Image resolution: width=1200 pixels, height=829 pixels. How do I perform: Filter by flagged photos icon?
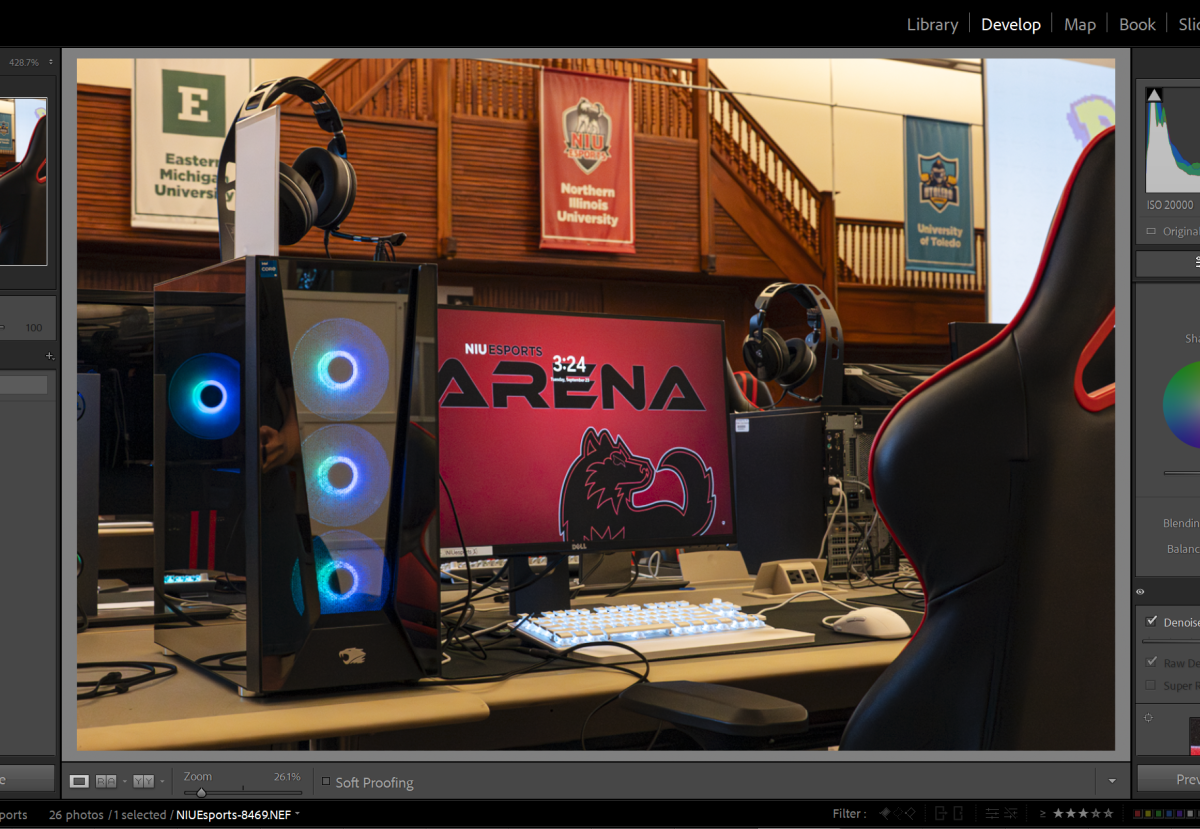(883, 814)
